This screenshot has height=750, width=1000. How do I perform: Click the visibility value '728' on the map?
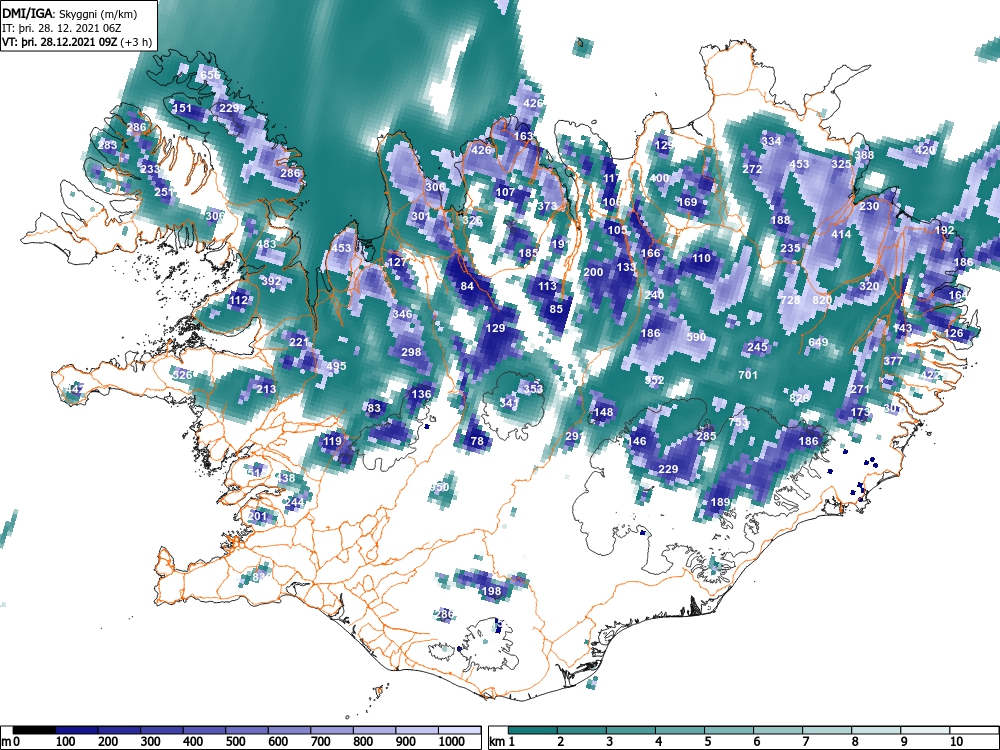coord(790,300)
